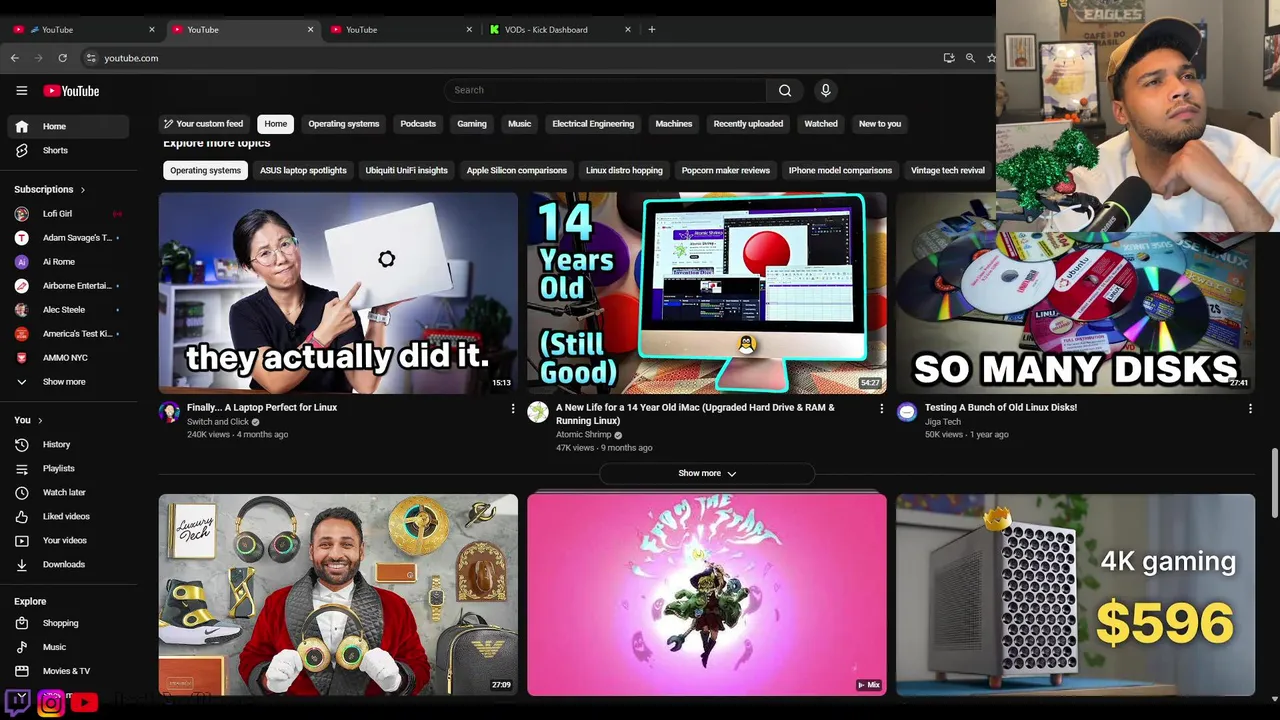Select the Recently uploaded chip
Screen dimensions: 1280x720
click(x=748, y=124)
